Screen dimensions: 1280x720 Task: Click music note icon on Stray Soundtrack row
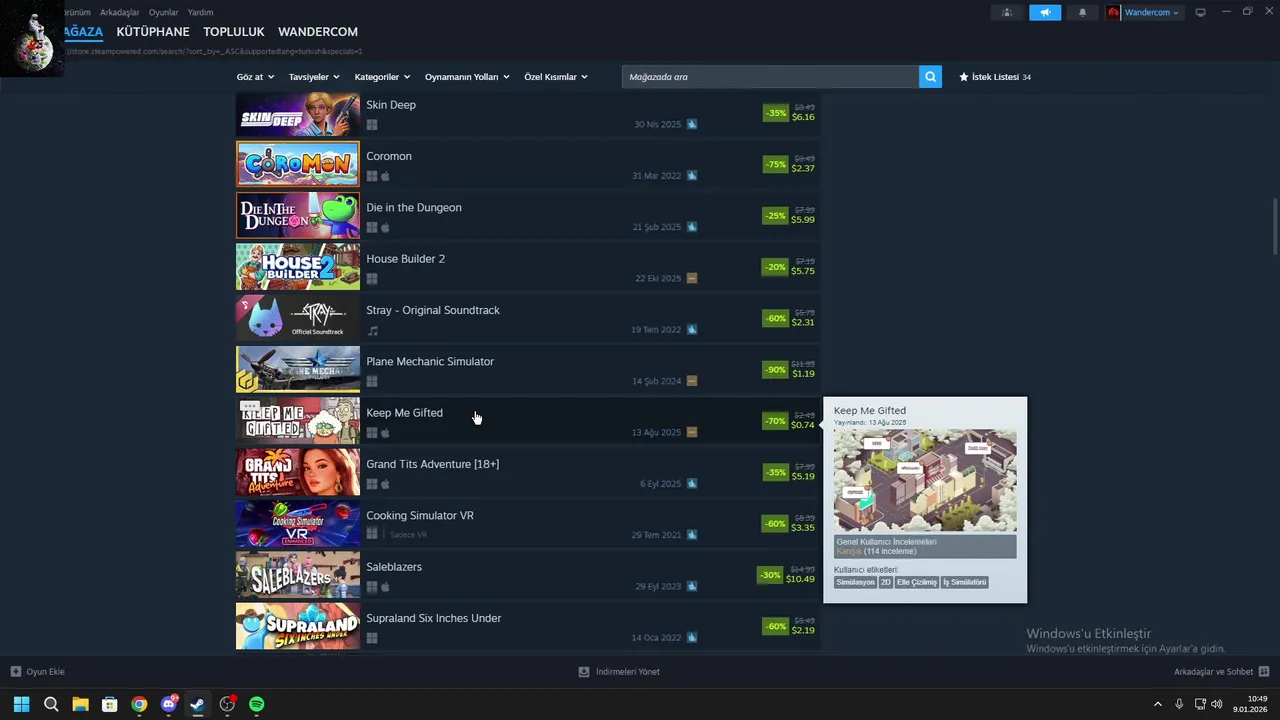point(372,330)
